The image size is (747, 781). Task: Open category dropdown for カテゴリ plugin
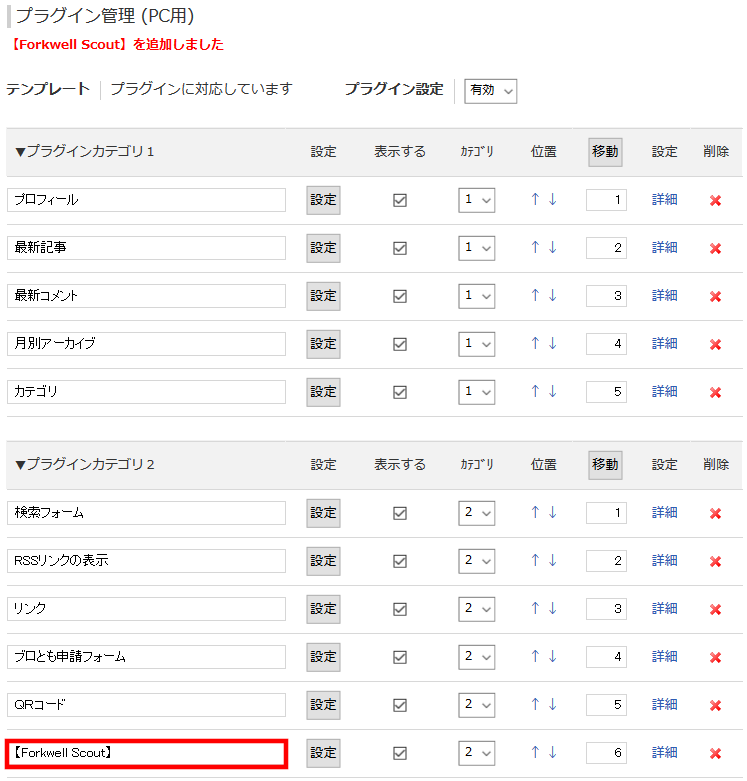click(477, 392)
